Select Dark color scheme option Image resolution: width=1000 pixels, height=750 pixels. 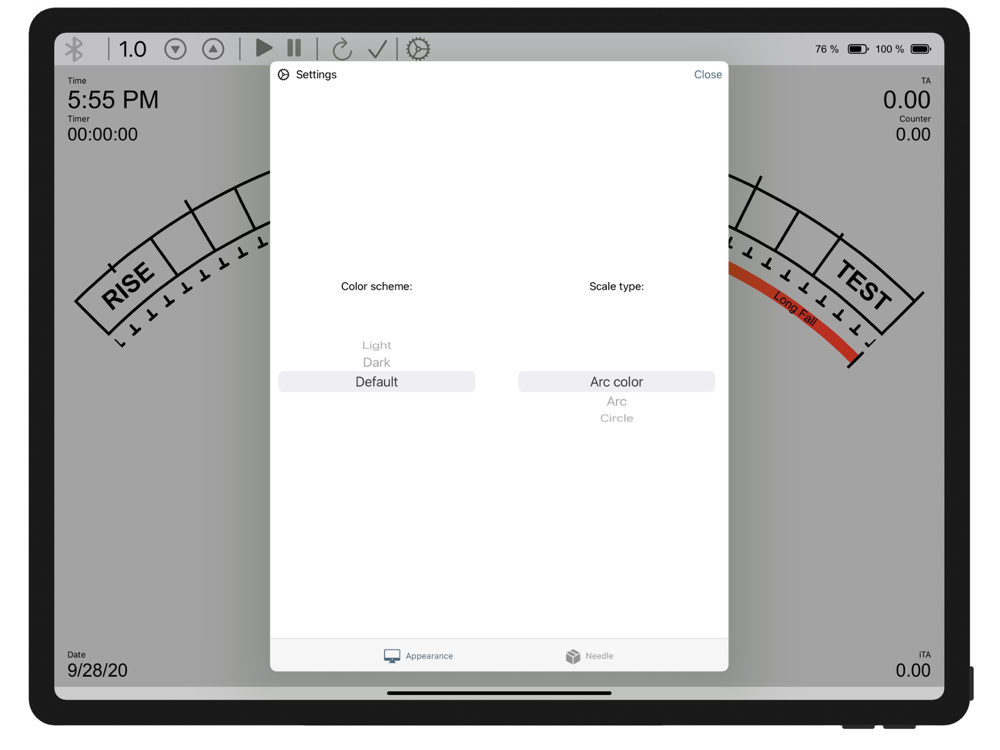(376, 362)
